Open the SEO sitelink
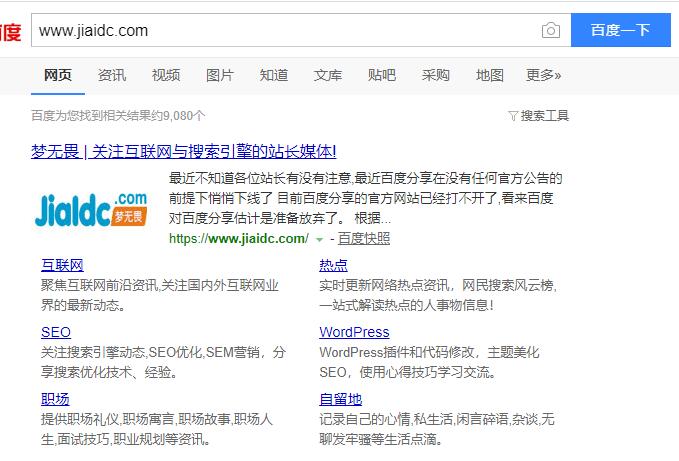This screenshot has height=461, width=679. pyautogui.click(x=56, y=332)
